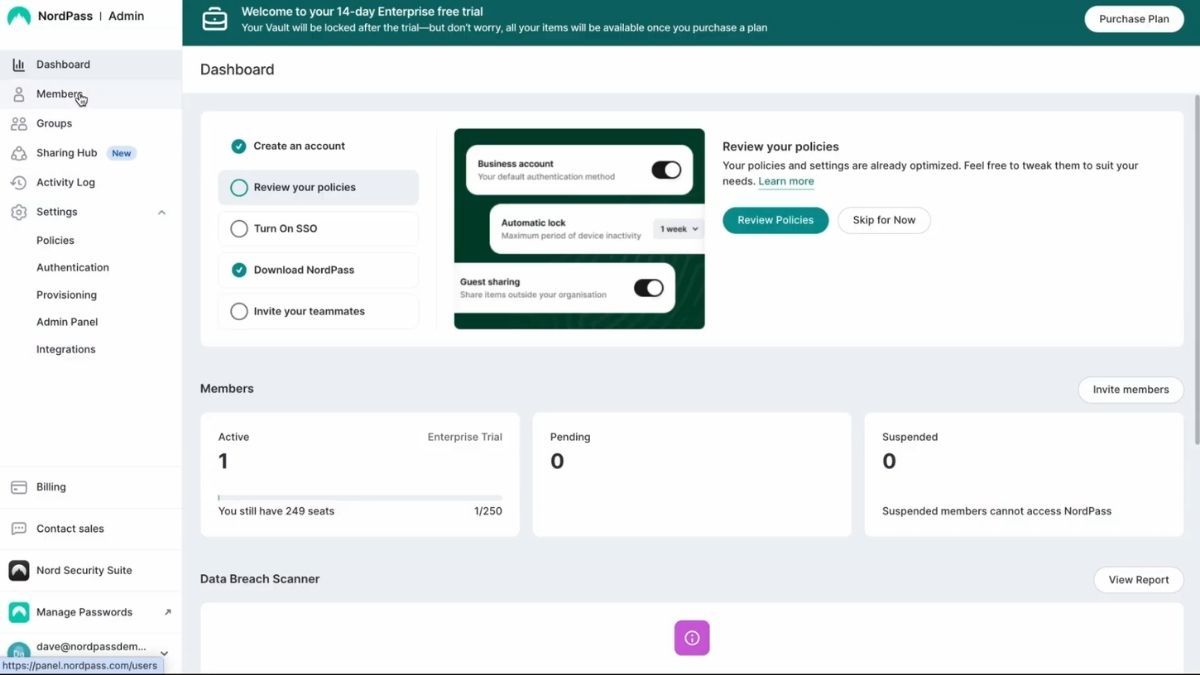This screenshot has width=1200, height=675.
Task: Toggle the Guest sharing switch
Action: pyautogui.click(x=649, y=288)
